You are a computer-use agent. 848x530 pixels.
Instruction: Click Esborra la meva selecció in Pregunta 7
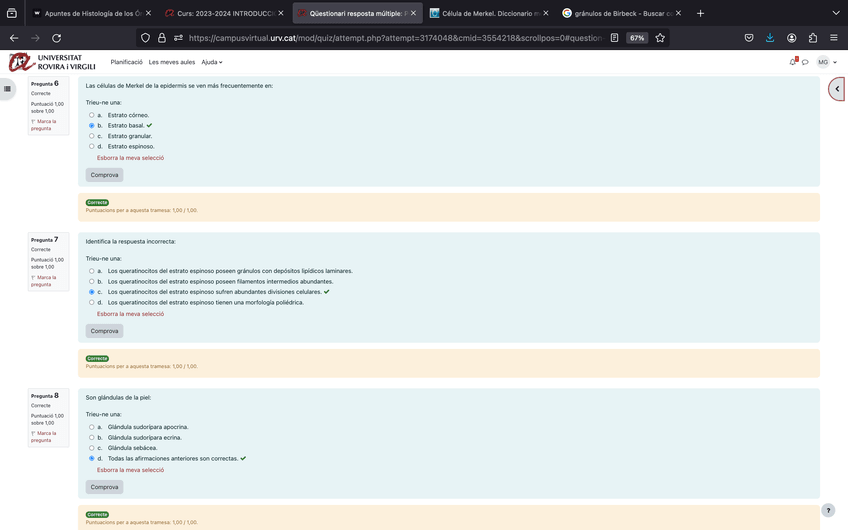tap(130, 314)
